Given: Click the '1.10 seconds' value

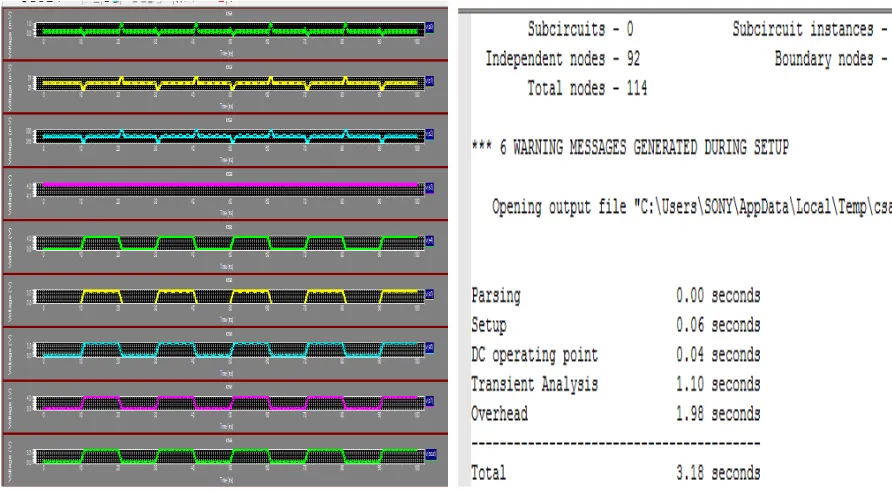Looking at the screenshot, I should (x=718, y=384).
